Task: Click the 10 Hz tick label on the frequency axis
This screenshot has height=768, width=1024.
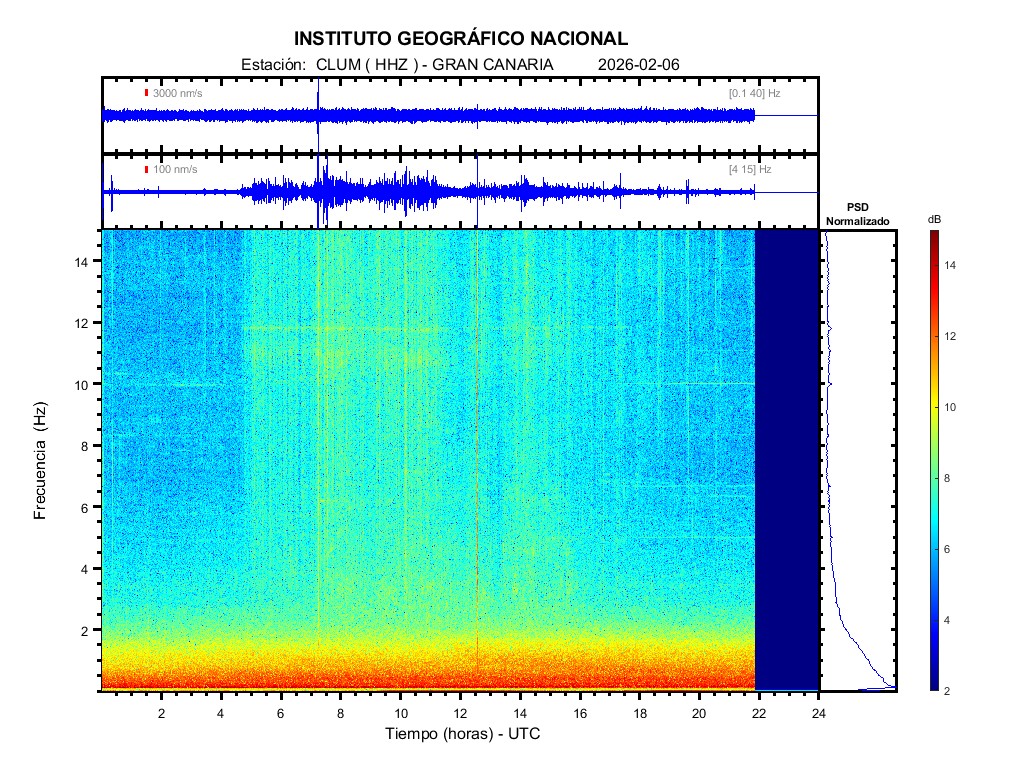Action: tap(85, 384)
